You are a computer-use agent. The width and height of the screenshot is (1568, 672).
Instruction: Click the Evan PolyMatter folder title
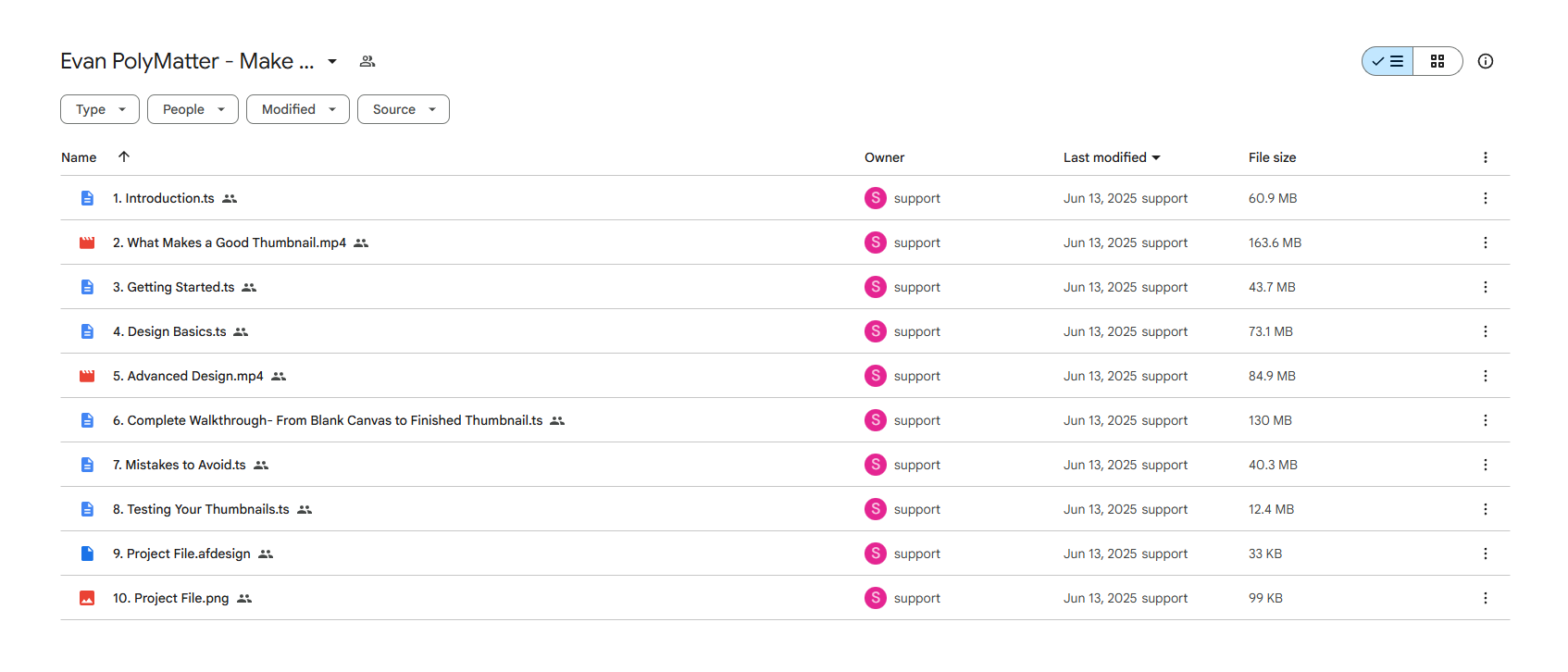[x=187, y=61]
